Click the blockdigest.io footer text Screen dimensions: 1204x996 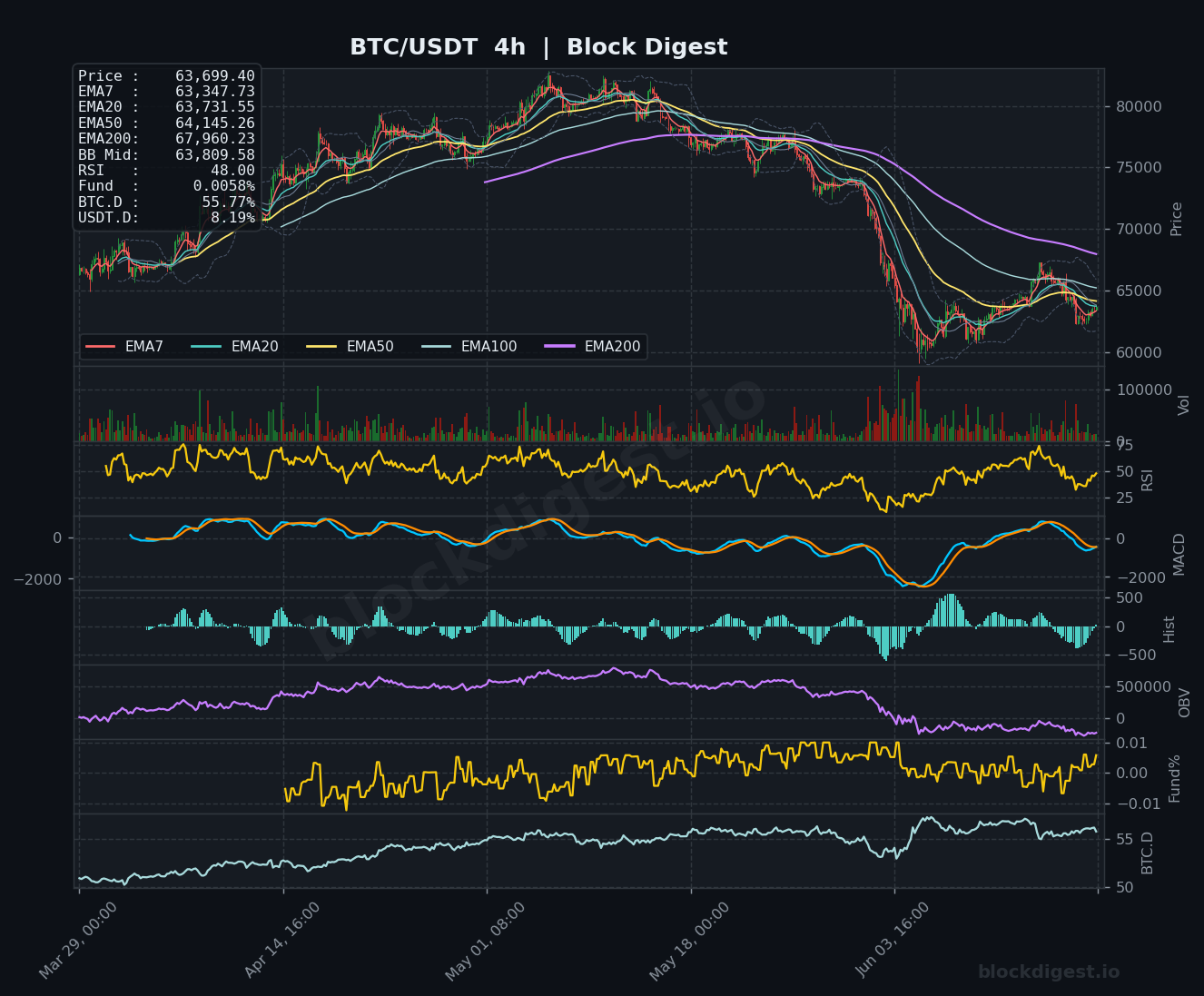(1049, 971)
